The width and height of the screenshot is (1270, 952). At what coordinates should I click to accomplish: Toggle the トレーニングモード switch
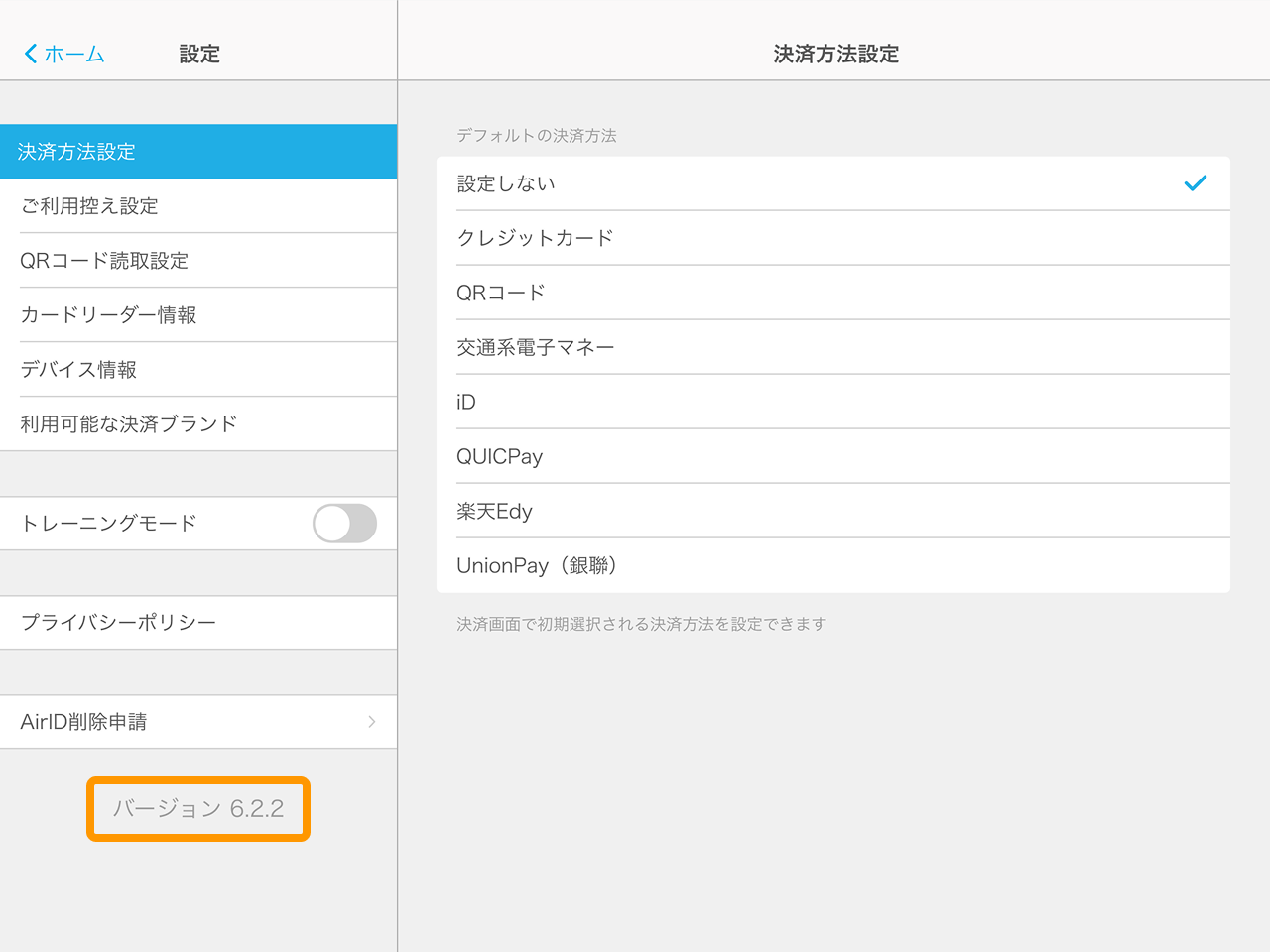click(344, 524)
